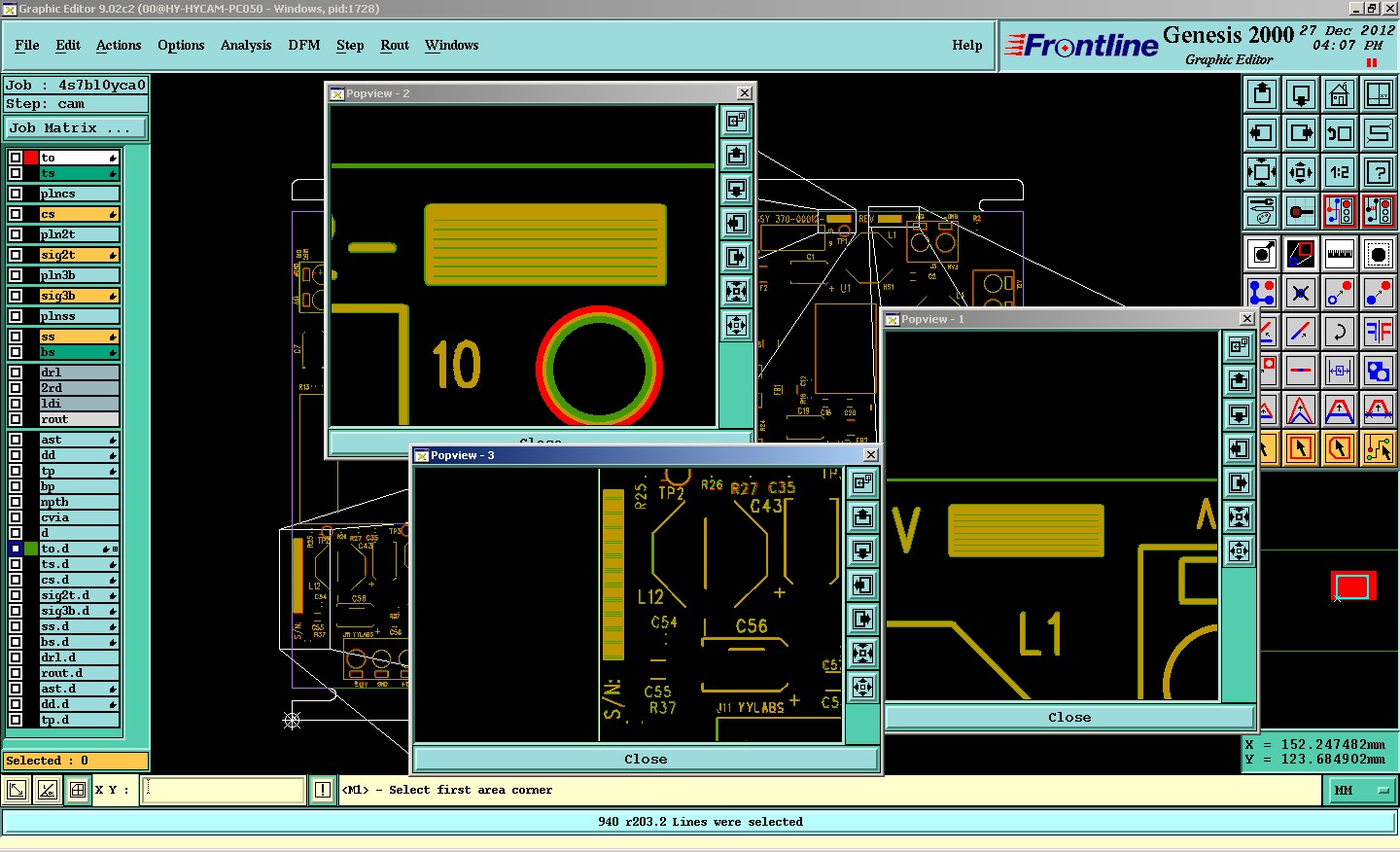Click the pan right icon in Popview - 2
Screen dimensions: 1400x852
(737, 257)
